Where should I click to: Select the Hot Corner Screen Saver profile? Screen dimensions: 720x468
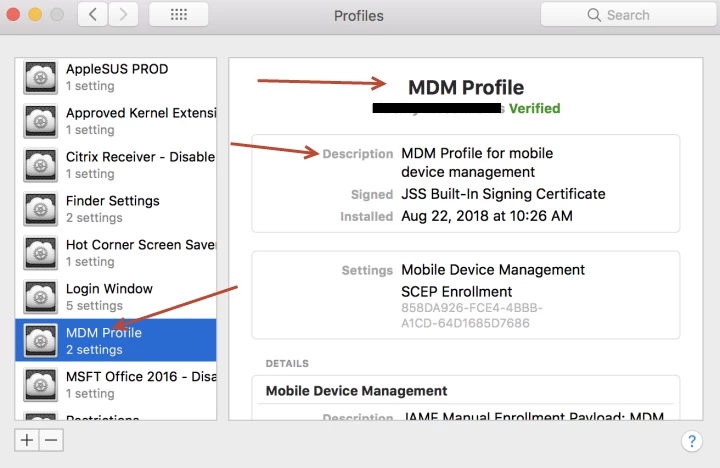[x=116, y=253]
